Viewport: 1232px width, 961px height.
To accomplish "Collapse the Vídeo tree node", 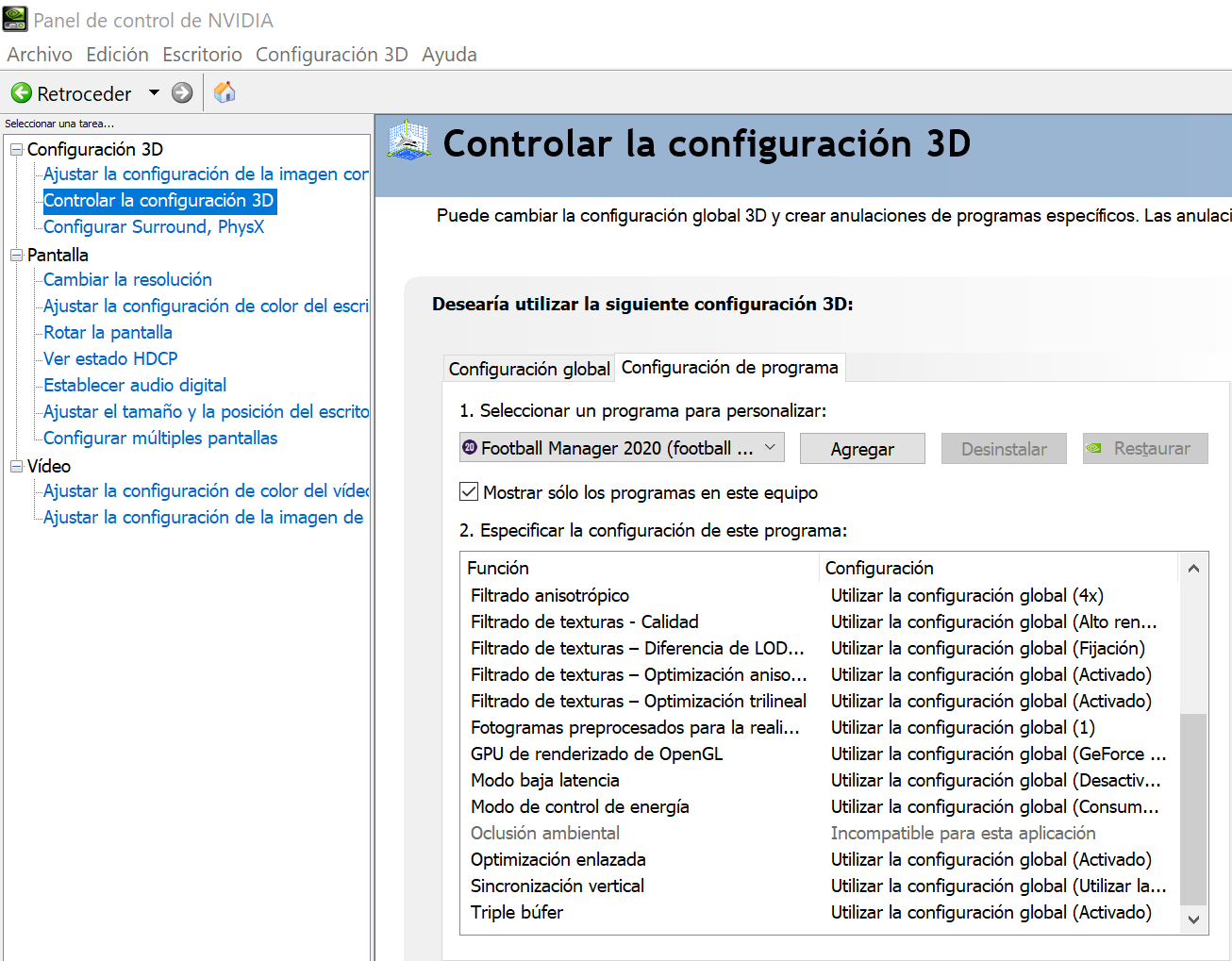I will (x=16, y=466).
